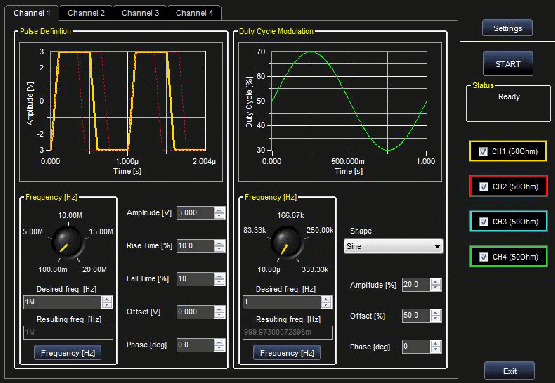Screen dimensions: 555x383
Task: Click Frequency [Hz] button under Pulse Definition
Action: [x=68, y=353]
